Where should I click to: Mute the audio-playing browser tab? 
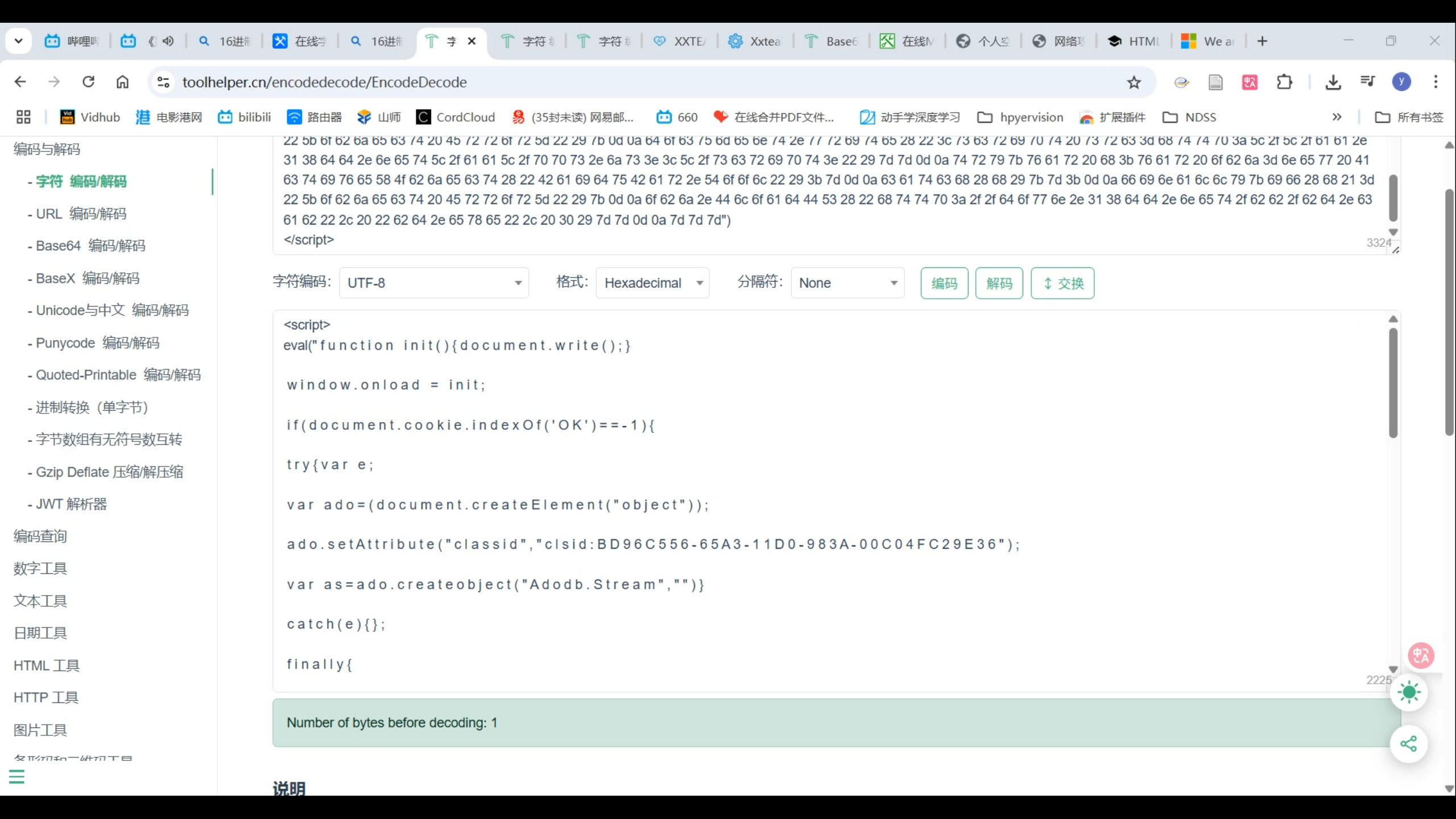tap(168, 41)
